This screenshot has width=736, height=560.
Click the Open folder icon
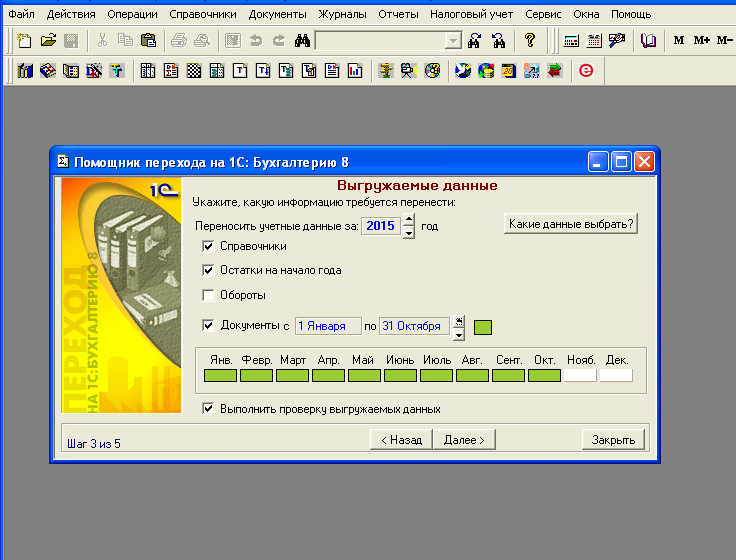click(48, 41)
